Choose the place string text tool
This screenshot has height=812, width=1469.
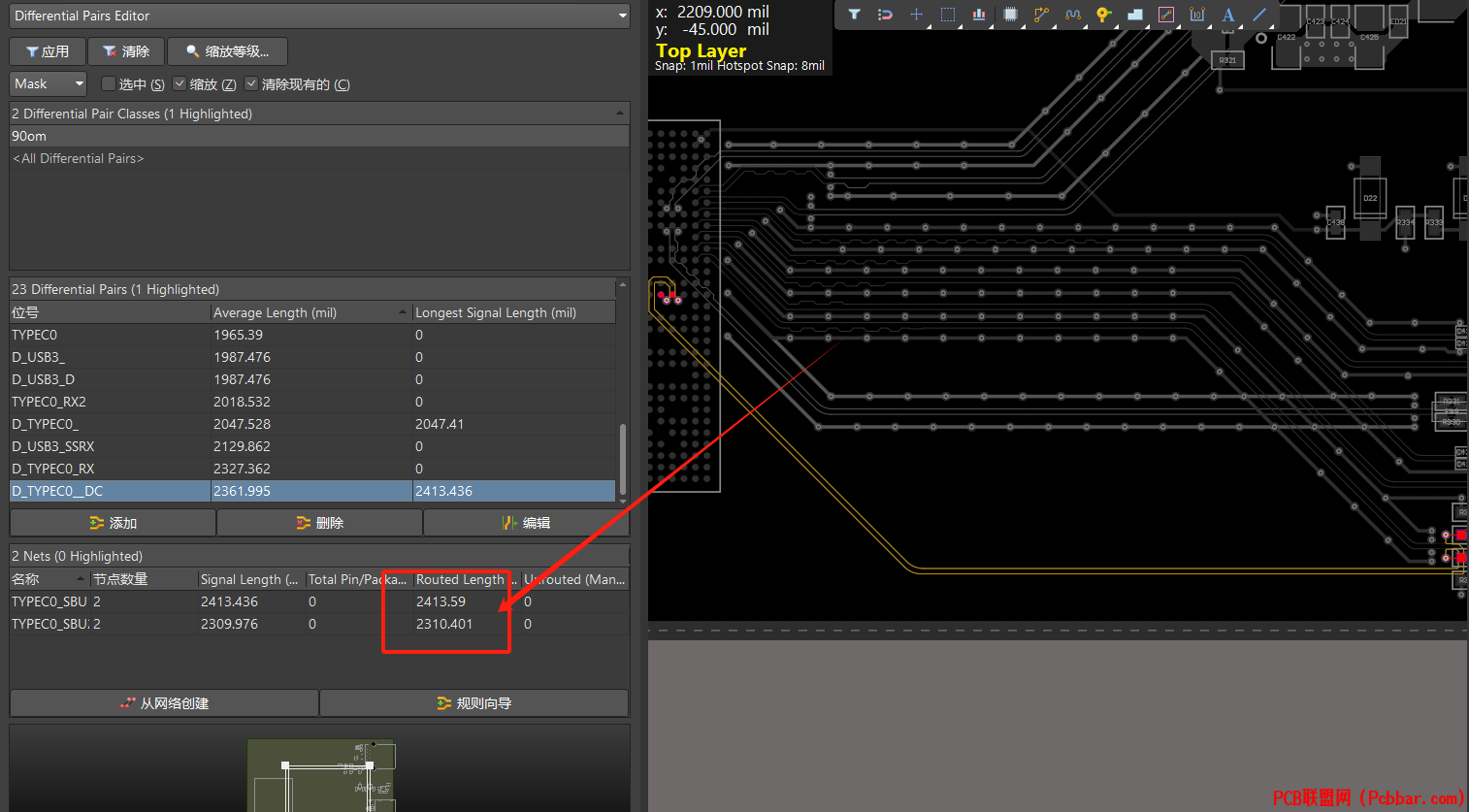click(x=1228, y=15)
